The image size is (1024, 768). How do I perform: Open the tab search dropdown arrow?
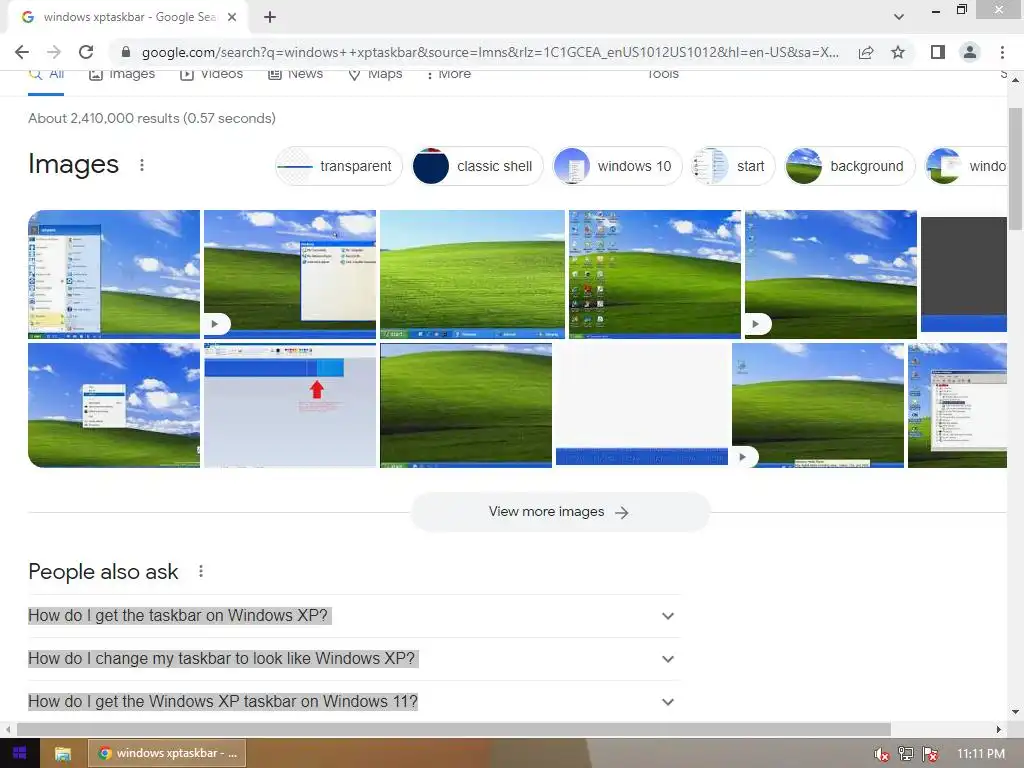click(899, 17)
